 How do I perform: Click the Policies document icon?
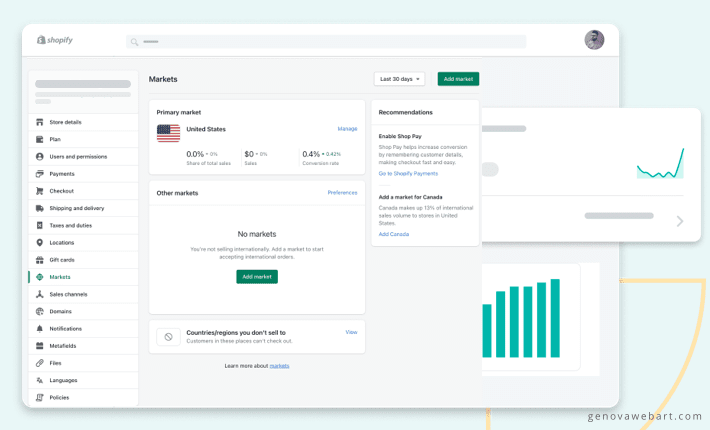tap(40, 397)
